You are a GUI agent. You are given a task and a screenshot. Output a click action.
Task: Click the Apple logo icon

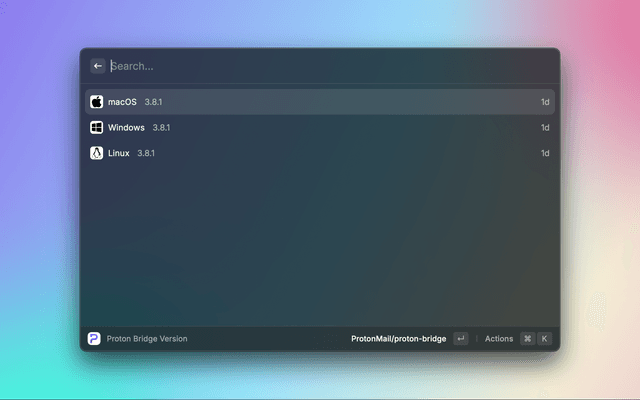point(97,102)
